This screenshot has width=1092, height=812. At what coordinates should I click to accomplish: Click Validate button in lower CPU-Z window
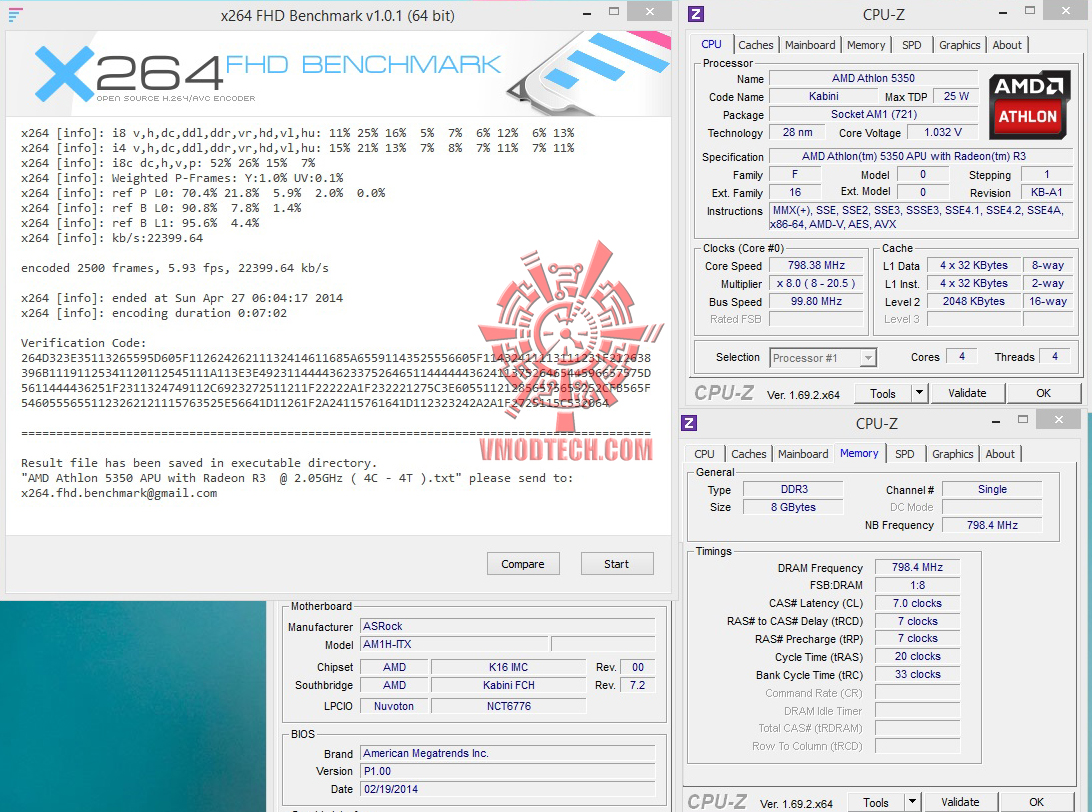pyautogui.click(x=960, y=802)
